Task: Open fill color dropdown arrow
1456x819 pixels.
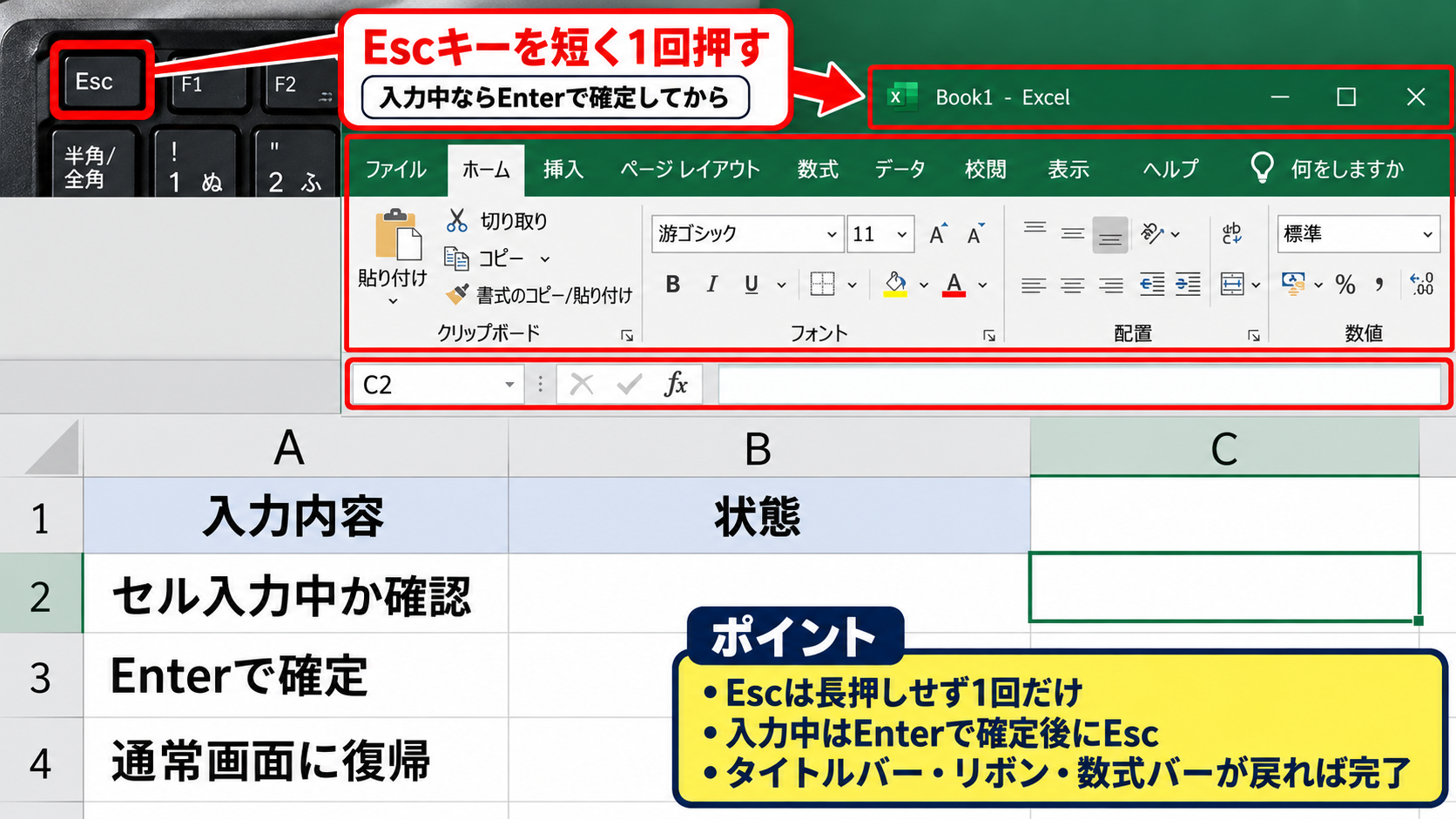Action: (923, 285)
